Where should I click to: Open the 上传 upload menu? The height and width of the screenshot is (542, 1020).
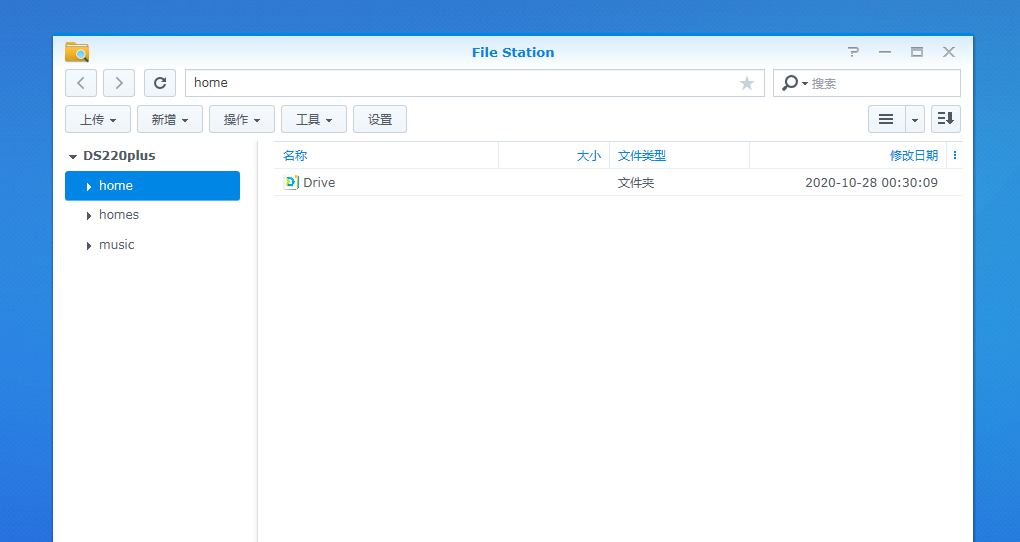click(x=98, y=119)
